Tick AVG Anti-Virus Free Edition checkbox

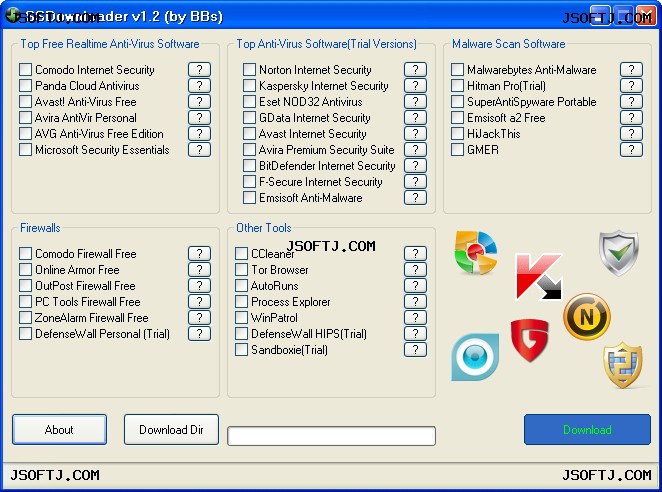coord(25,133)
